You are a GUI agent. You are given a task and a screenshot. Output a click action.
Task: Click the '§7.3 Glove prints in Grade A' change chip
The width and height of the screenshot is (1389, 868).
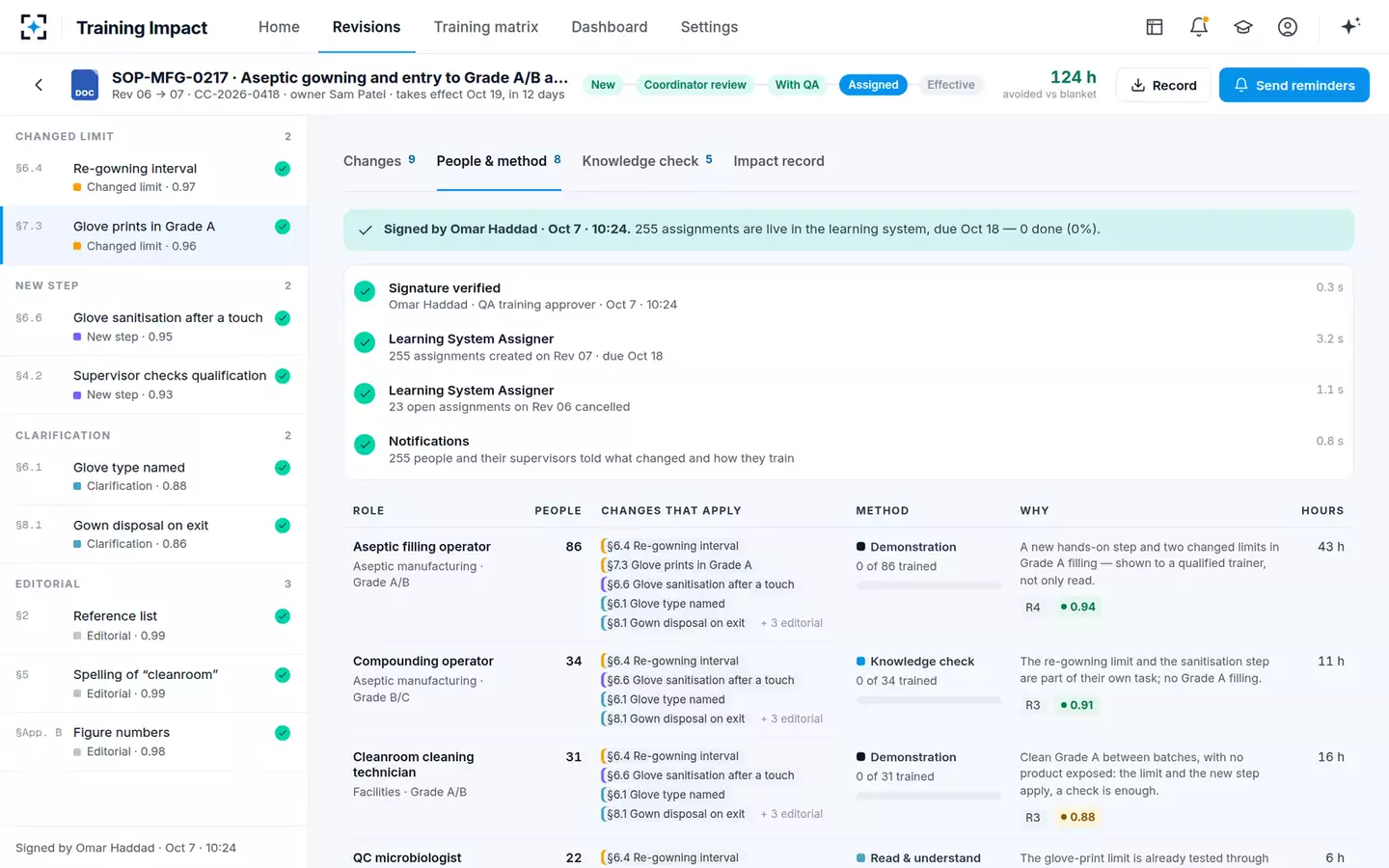676,565
